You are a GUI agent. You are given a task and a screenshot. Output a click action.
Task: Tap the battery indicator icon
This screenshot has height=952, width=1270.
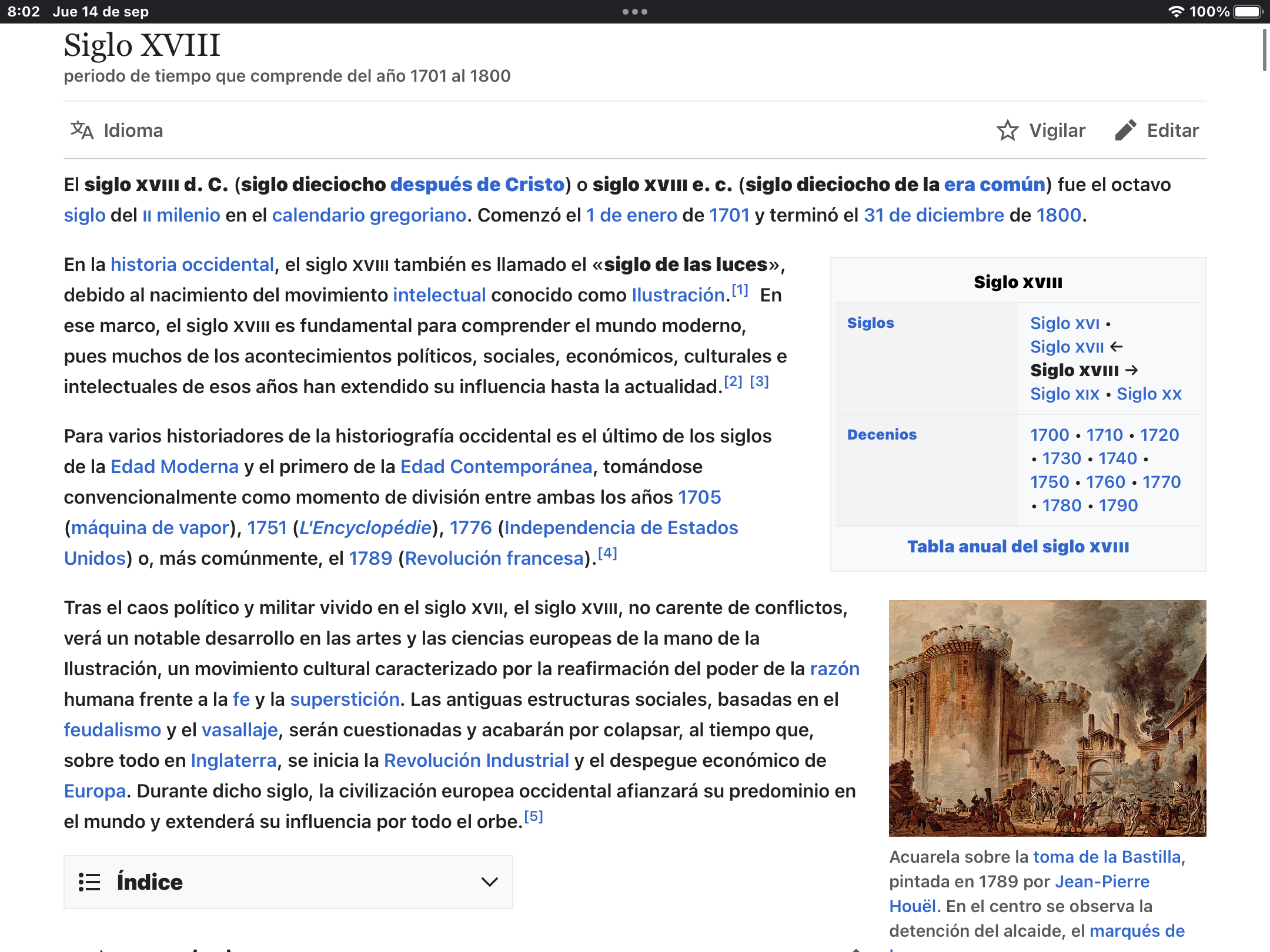tap(1248, 12)
